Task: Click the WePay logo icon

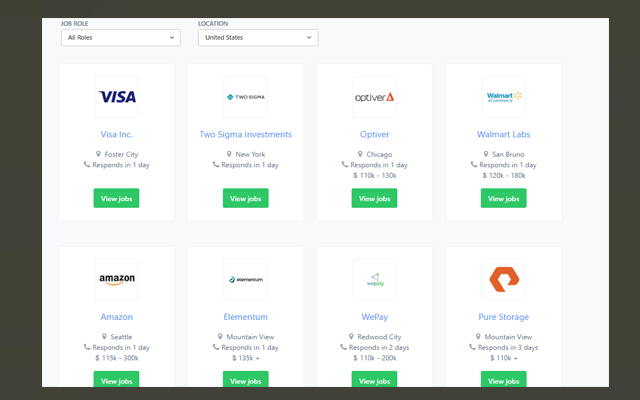Action: [374, 279]
